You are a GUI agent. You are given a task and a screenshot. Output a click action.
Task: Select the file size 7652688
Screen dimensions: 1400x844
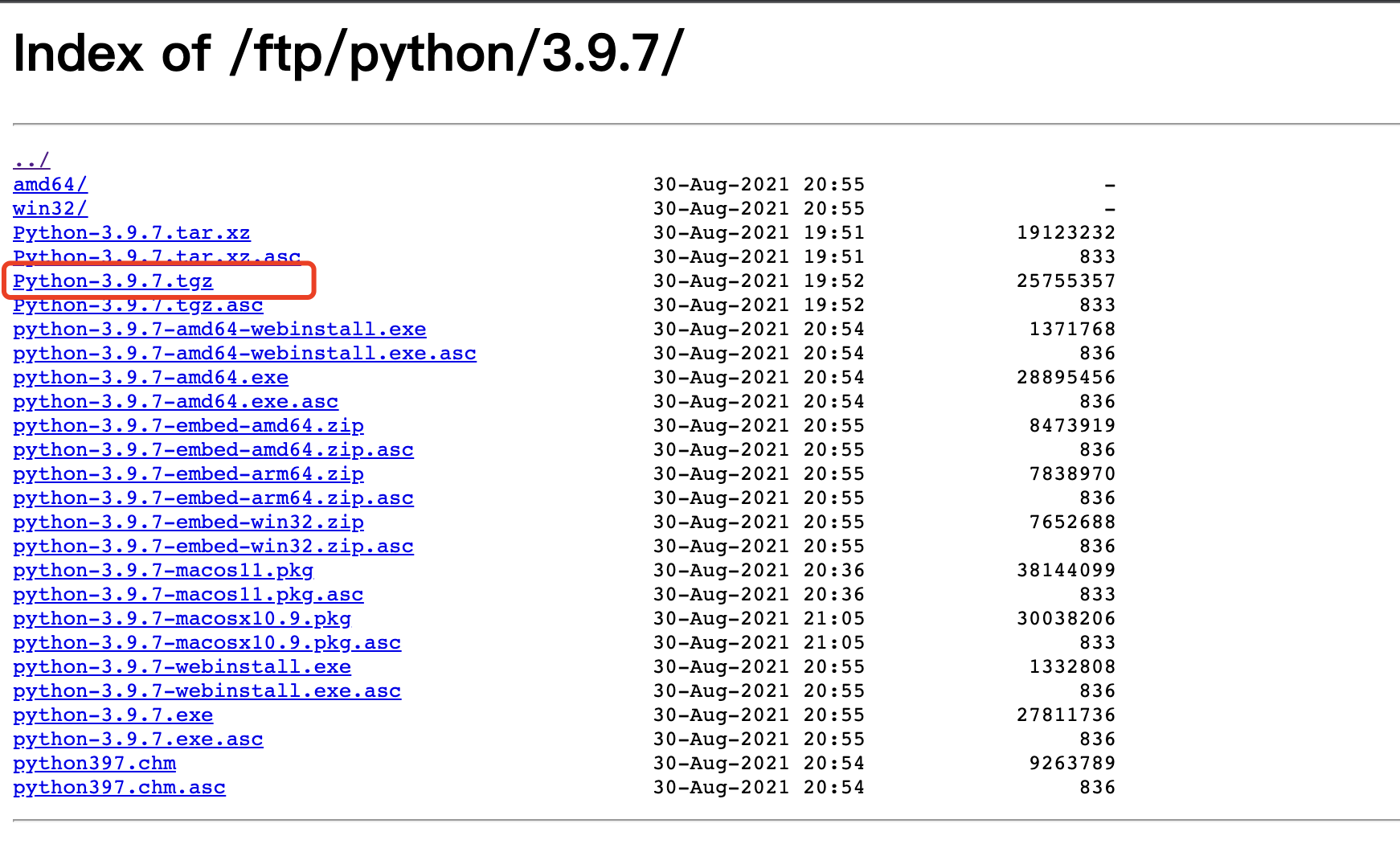pyautogui.click(x=1072, y=522)
